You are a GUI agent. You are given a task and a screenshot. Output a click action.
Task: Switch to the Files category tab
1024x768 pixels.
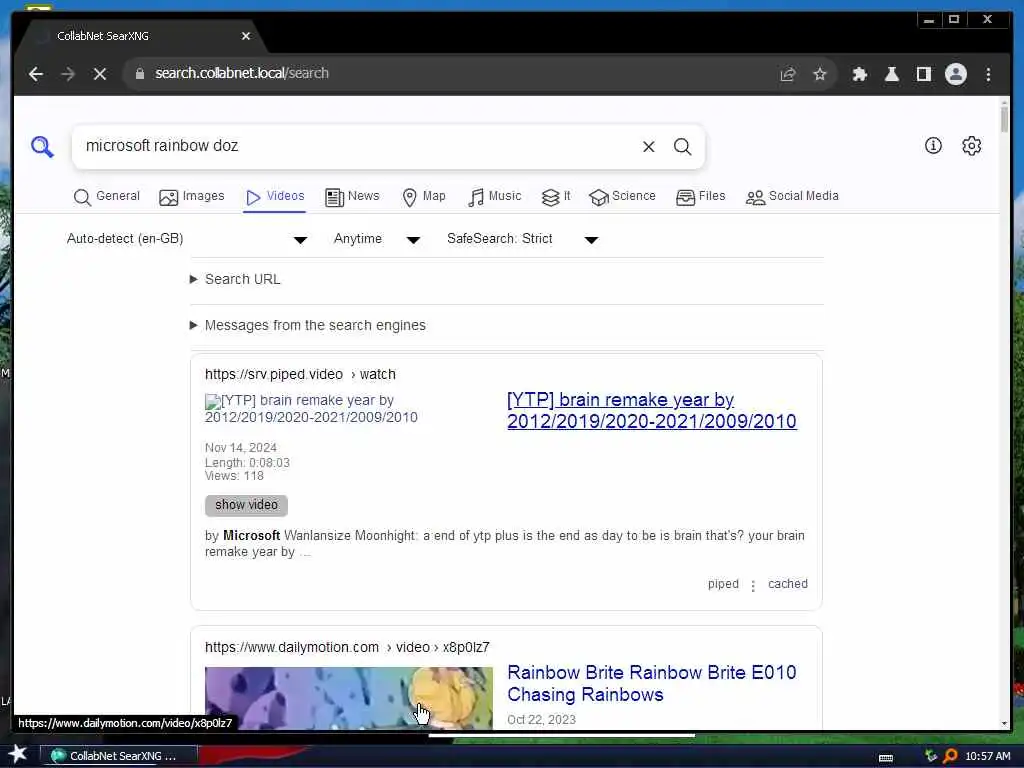click(x=701, y=197)
